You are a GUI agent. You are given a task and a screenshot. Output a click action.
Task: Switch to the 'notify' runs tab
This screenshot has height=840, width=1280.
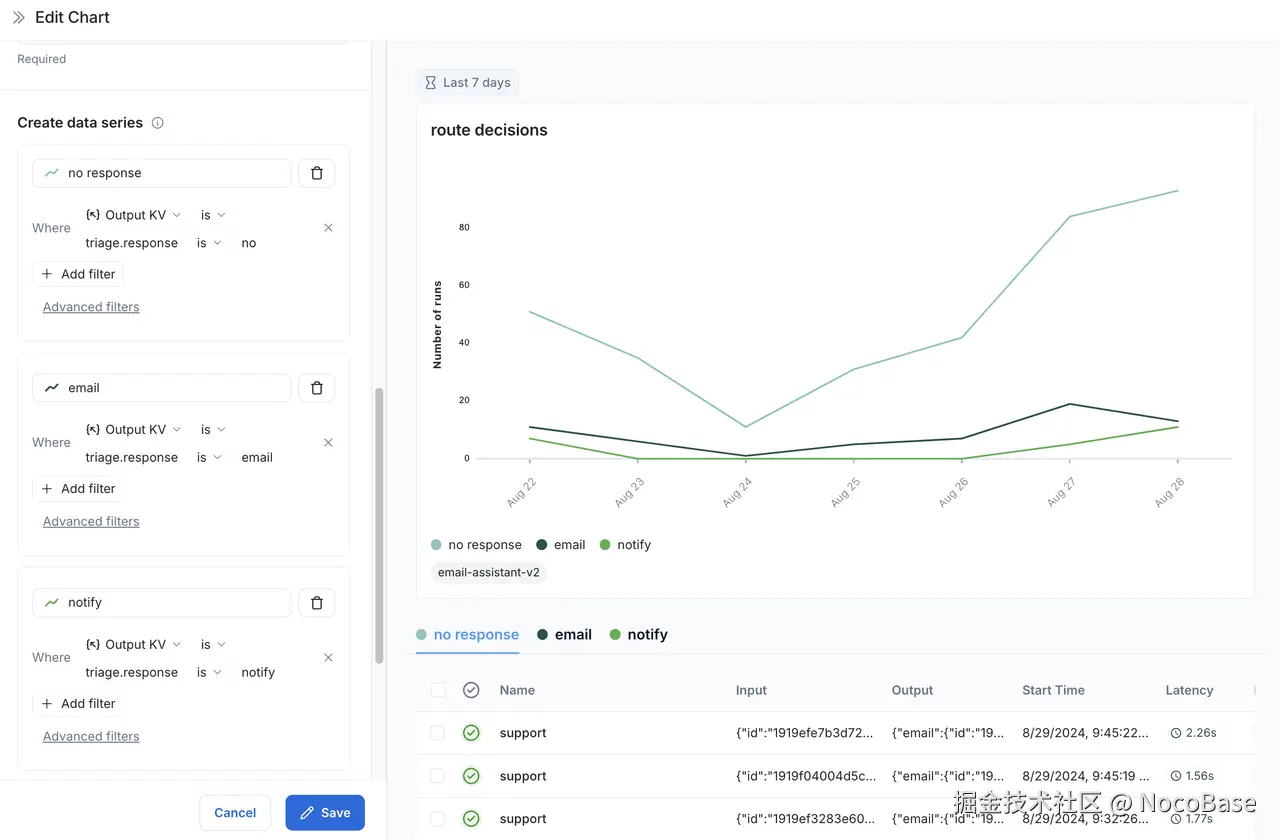point(638,635)
